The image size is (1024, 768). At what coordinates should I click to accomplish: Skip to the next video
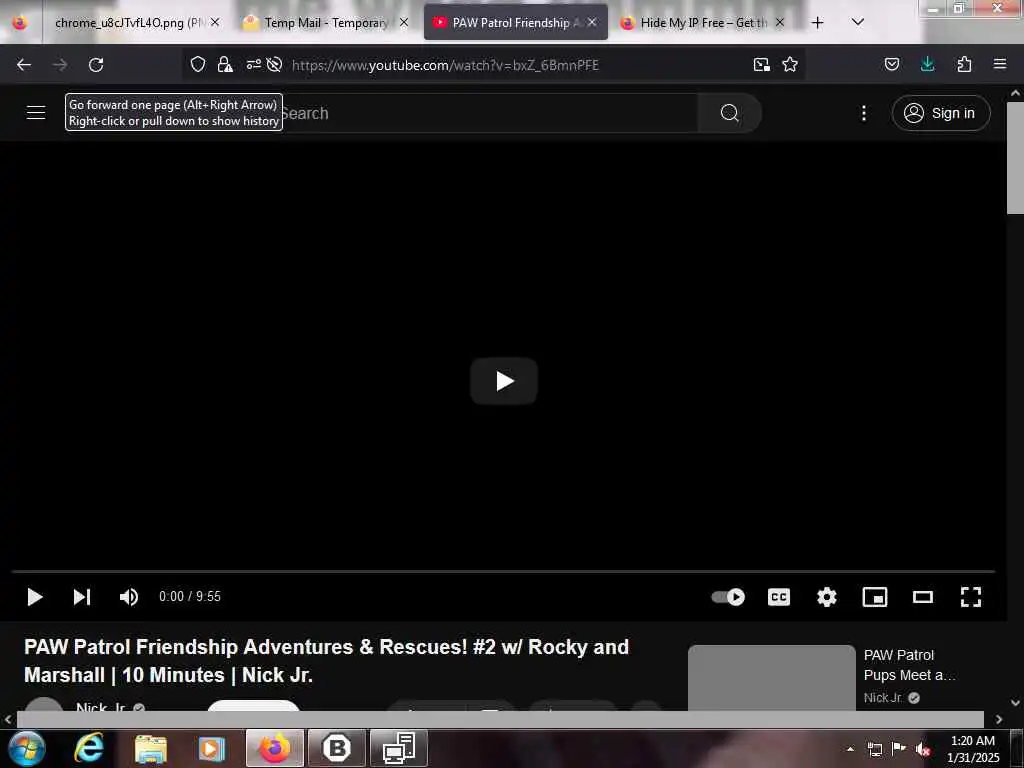[82, 597]
